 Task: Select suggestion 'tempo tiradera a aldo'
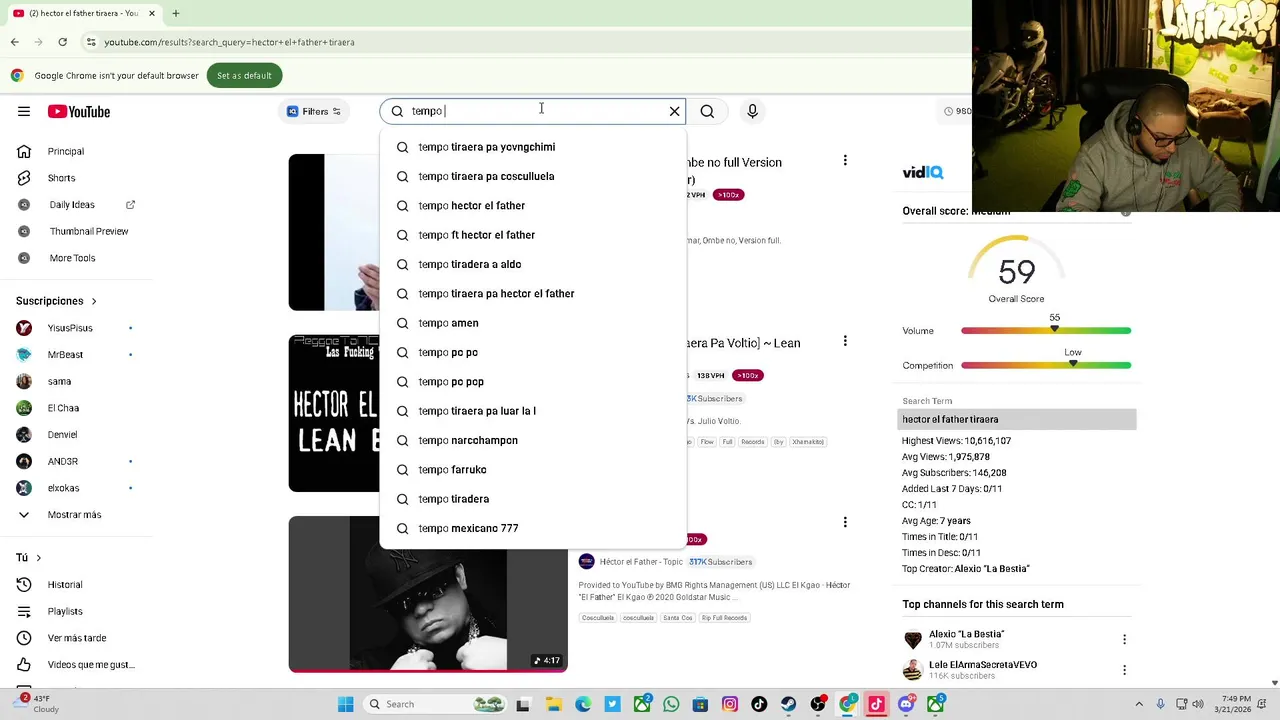click(x=533, y=264)
